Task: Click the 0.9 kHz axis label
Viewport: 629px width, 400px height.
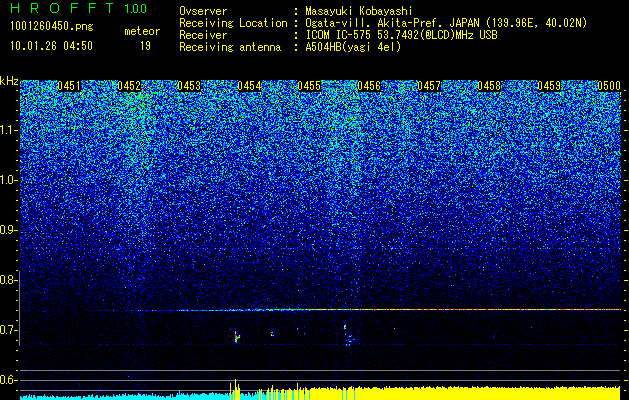Action: pos(9,230)
